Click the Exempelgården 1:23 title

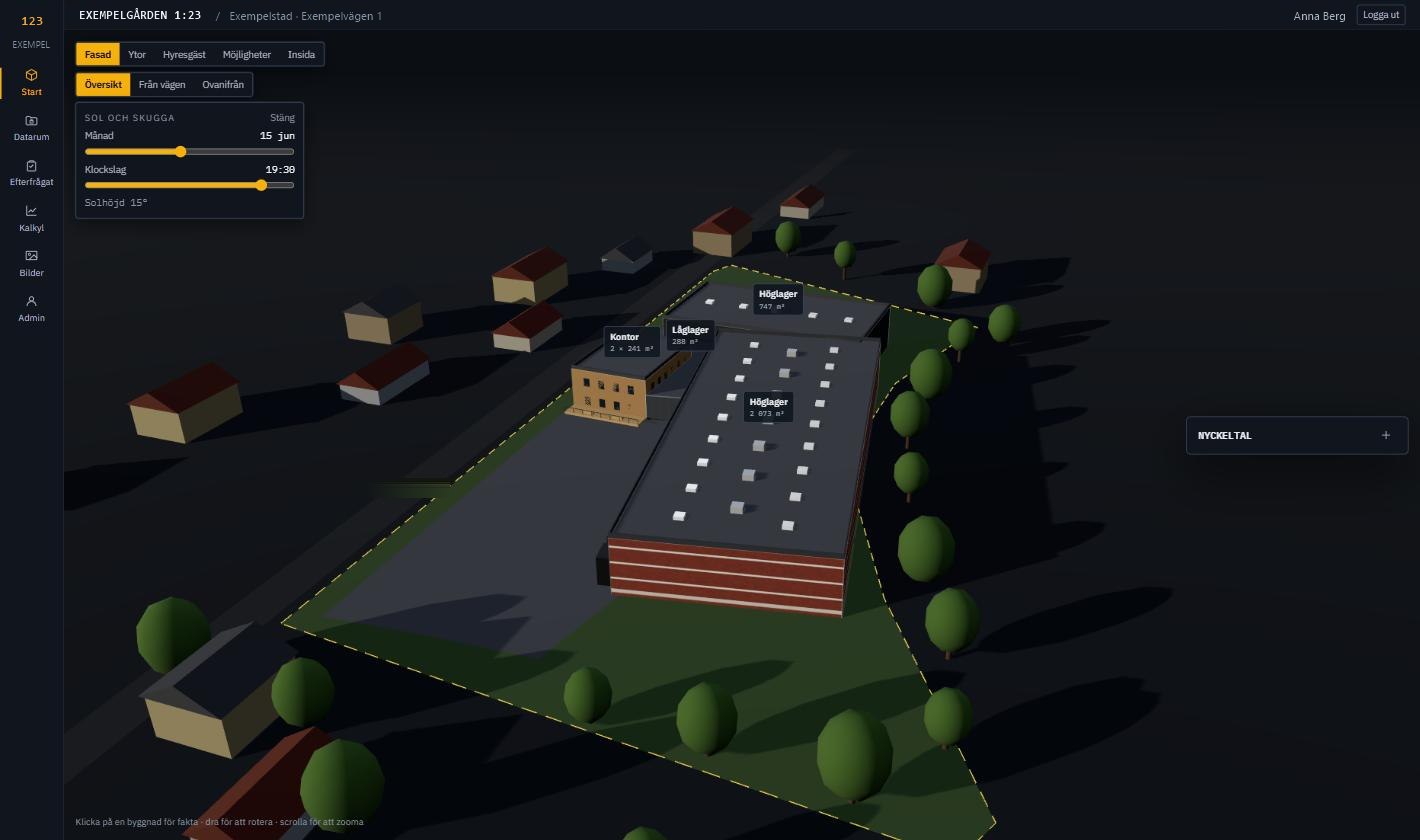tap(140, 15)
